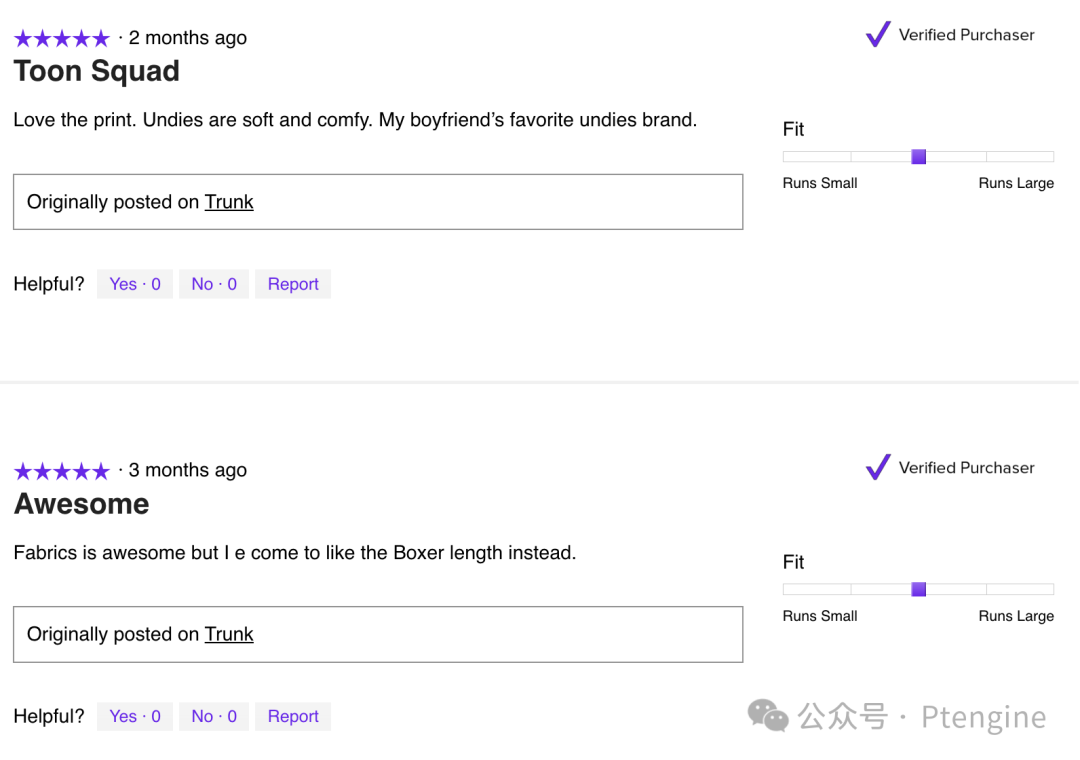Vote No on the Awesome review
The image size is (1080, 760).
(x=214, y=716)
